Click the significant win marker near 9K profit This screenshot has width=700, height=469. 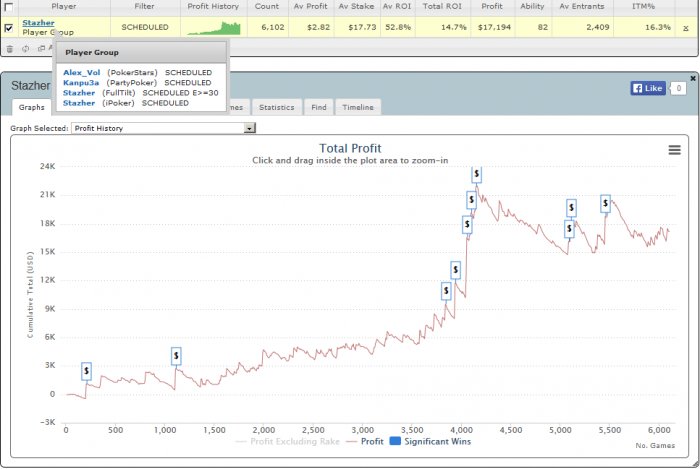(446, 291)
